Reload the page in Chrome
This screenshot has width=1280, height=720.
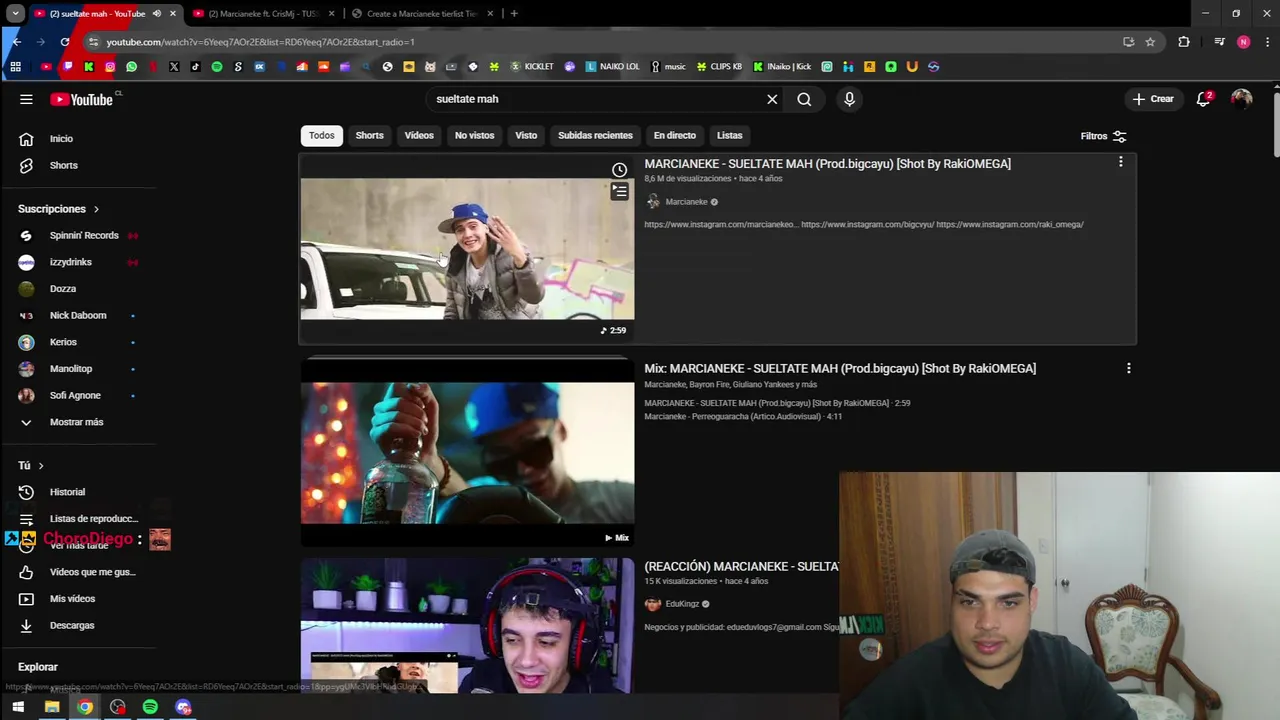coord(65,42)
